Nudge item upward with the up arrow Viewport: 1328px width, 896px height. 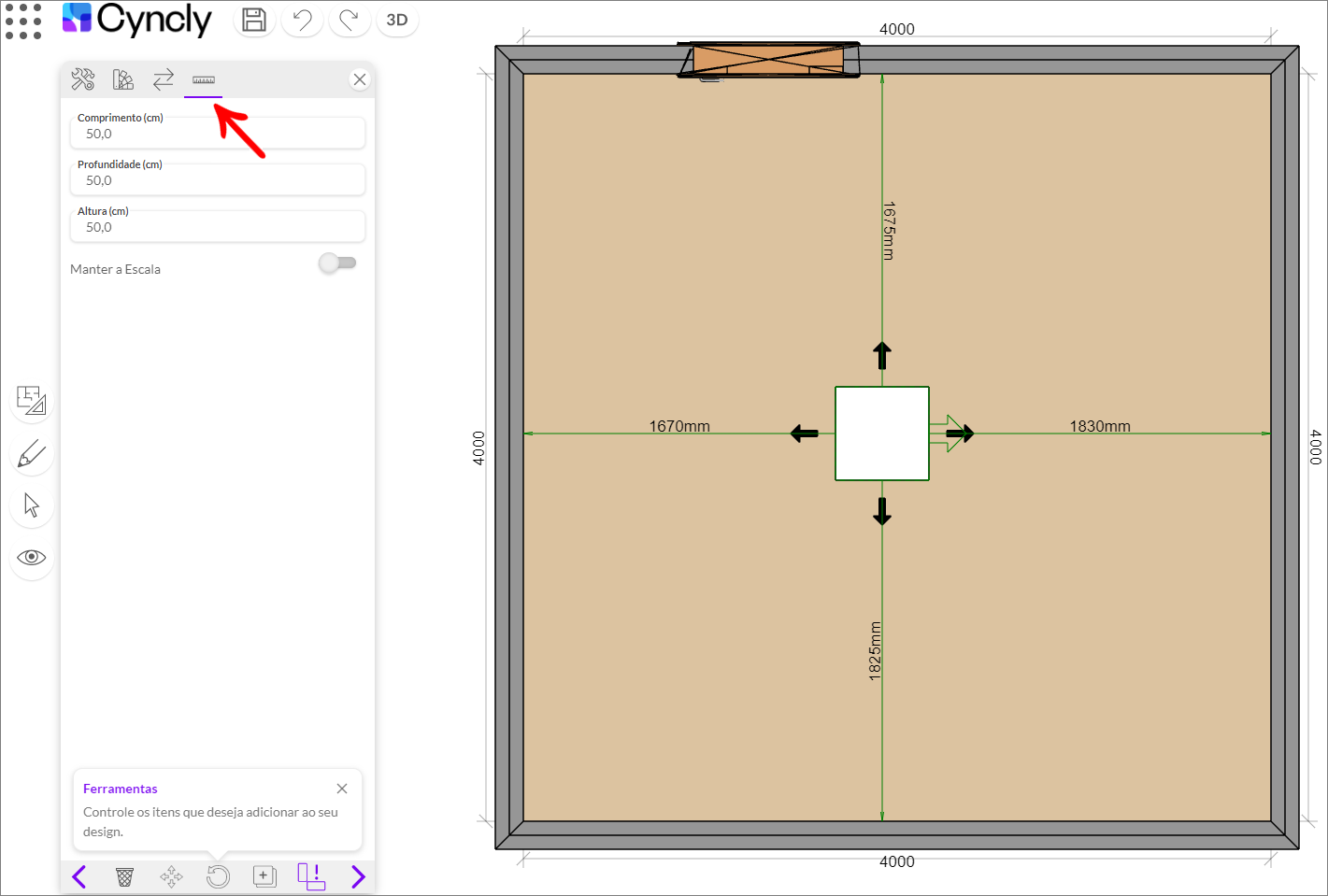click(x=882, y=356)
